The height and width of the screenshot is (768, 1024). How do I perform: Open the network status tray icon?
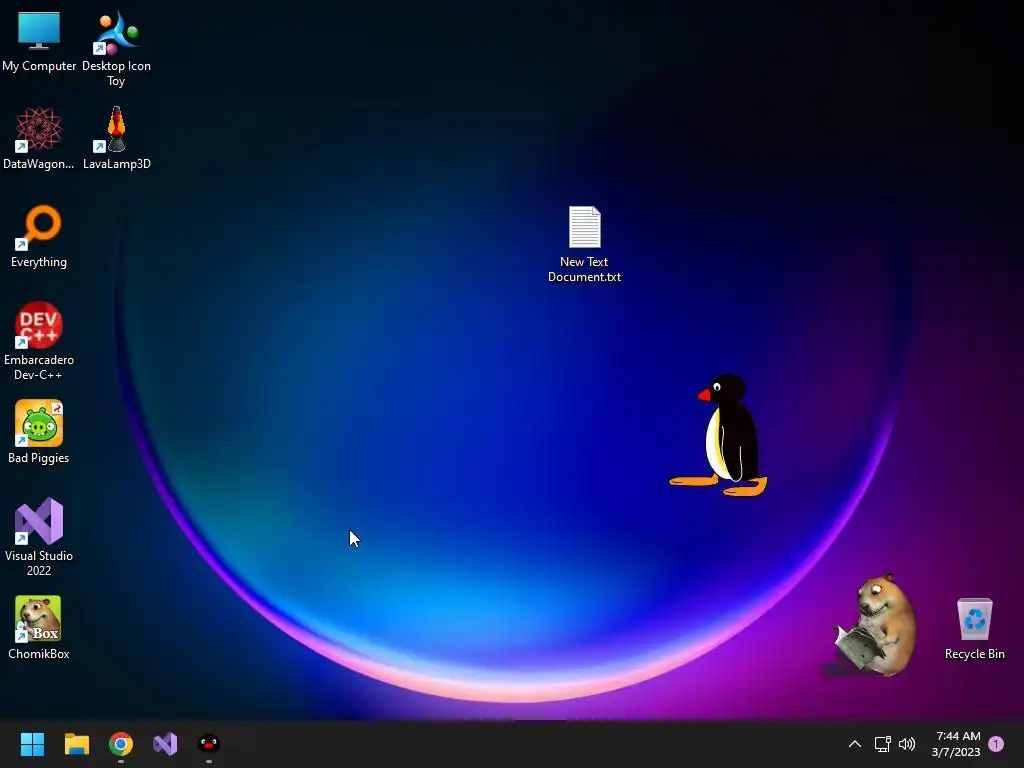click(883, 744)
